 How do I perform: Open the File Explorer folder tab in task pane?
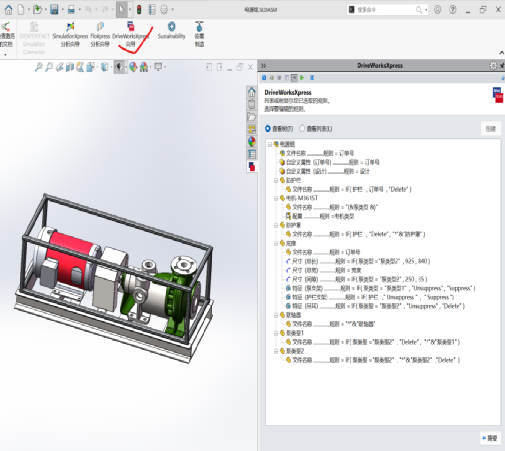point(252,117)
